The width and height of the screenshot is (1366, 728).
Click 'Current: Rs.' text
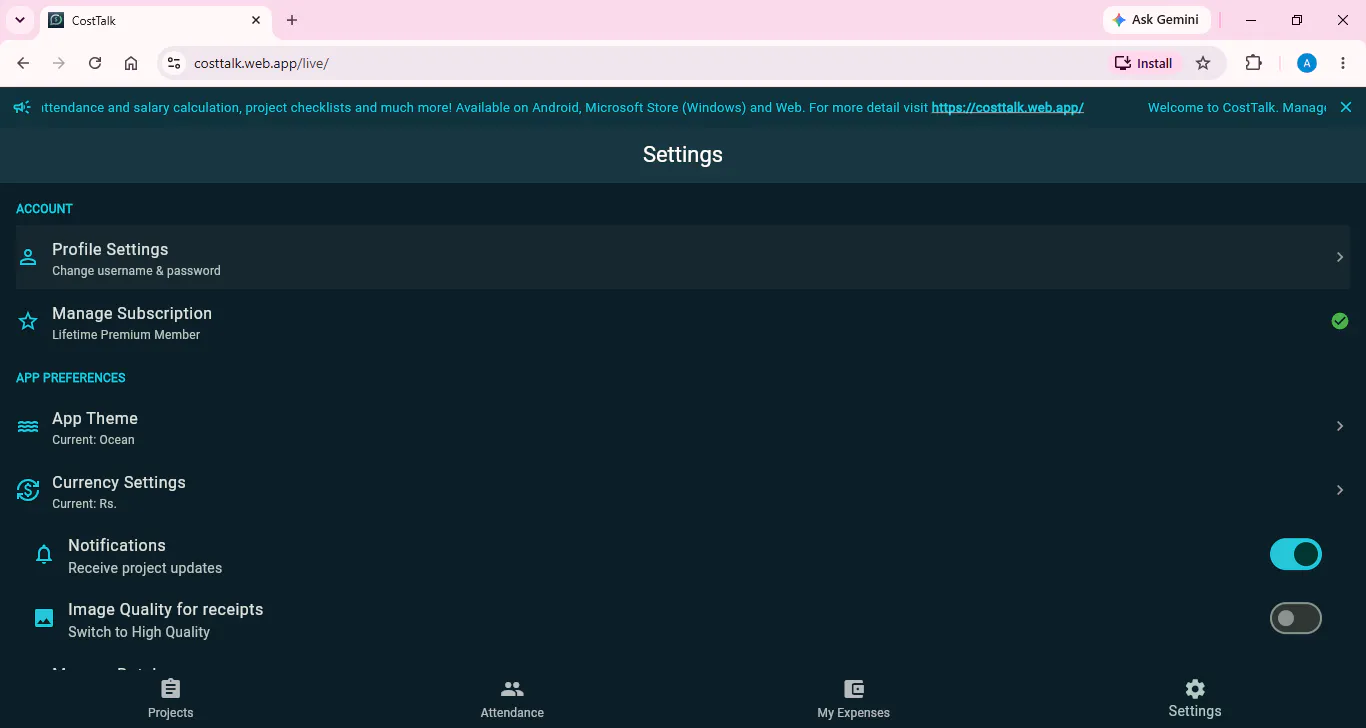(84, 504)
